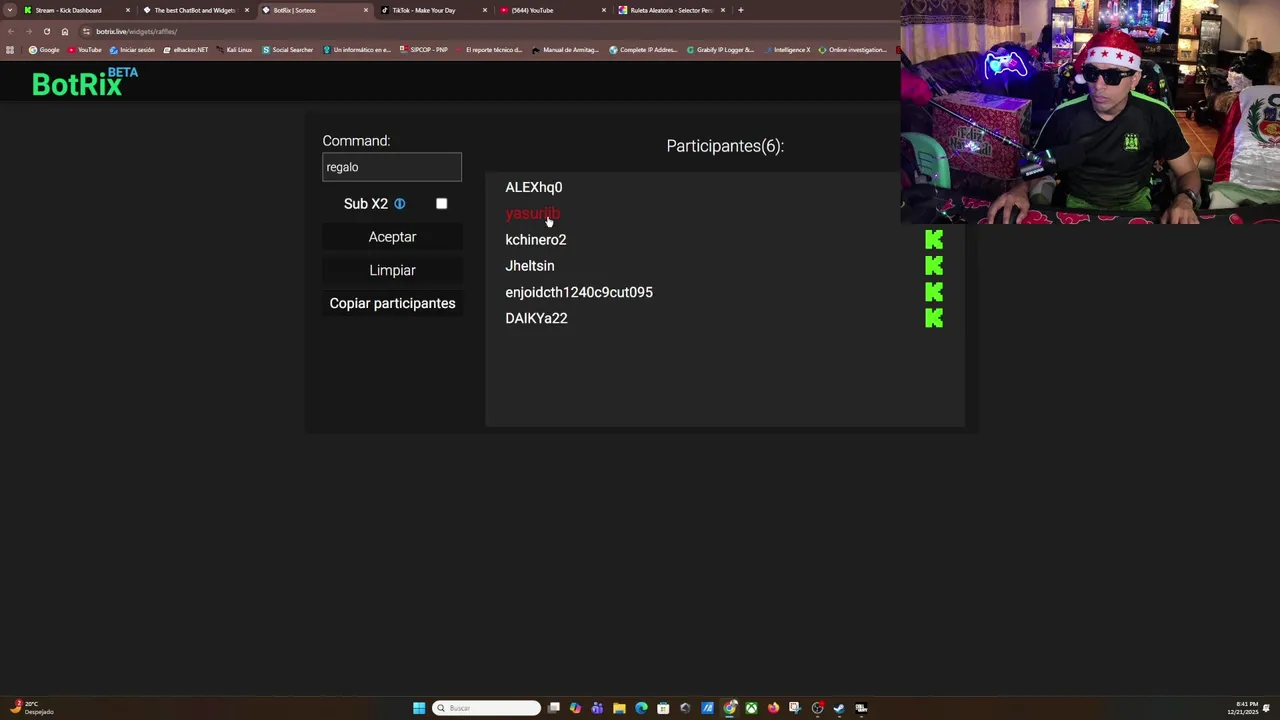Select participant ALEXhq0
Screen dimensions: 1280x720
[x=534, y=187]
